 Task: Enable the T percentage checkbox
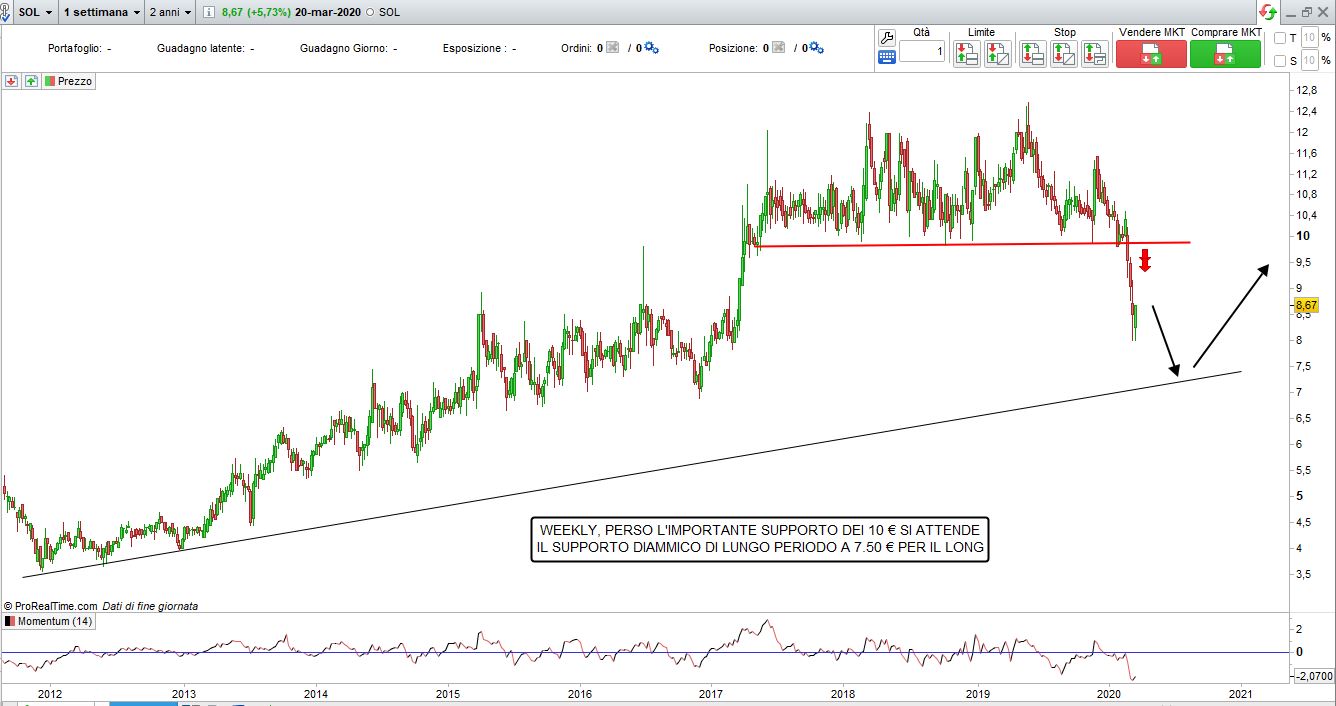[1280, 38]
